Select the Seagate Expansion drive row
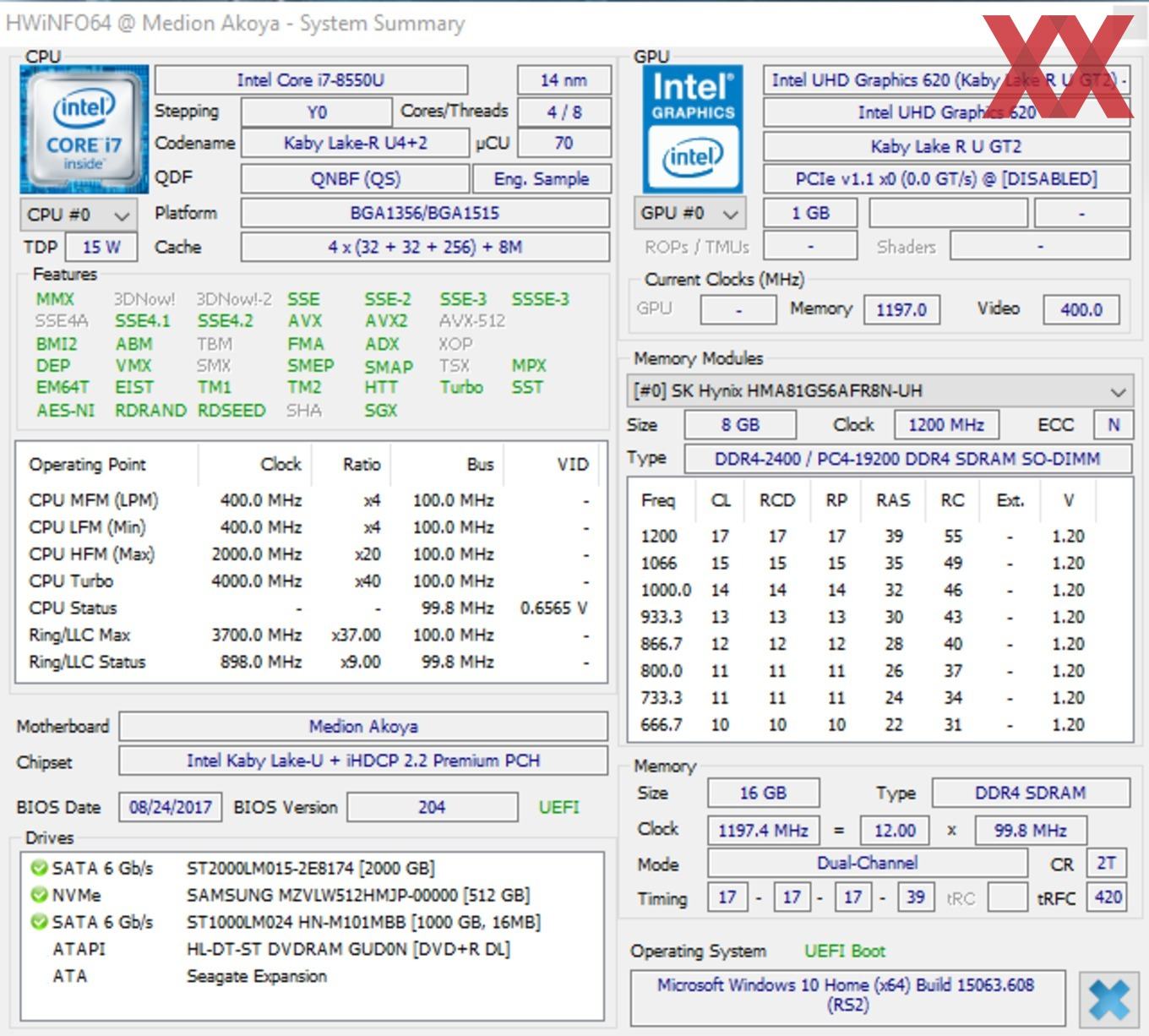The height and width of the screenshot is (1036, 1149). tap(311, 976)
